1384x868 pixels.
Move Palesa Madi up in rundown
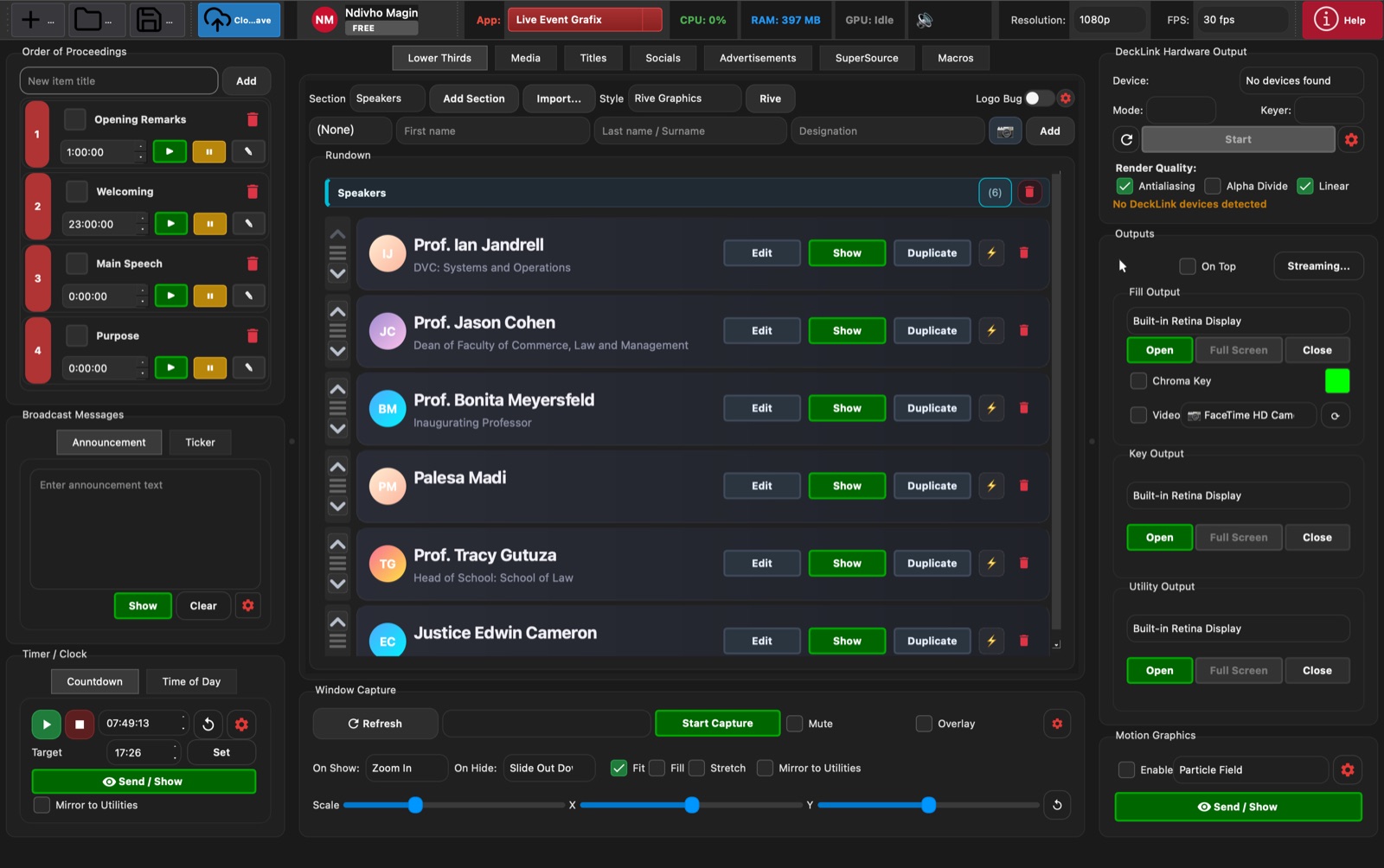click(337, 467)
